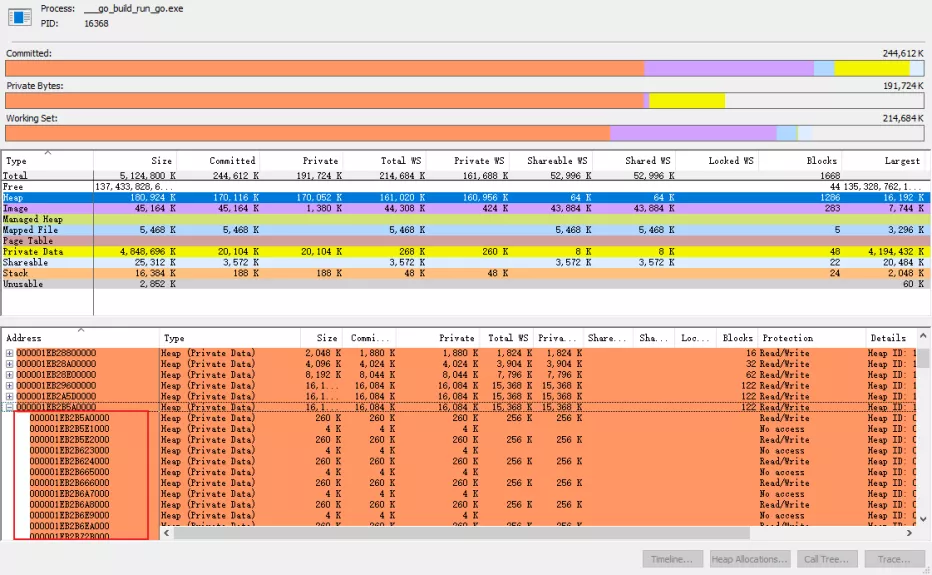Sort summary by Type column header
The width and height of the screenshot is (932, 575).
tap(47, 161)
